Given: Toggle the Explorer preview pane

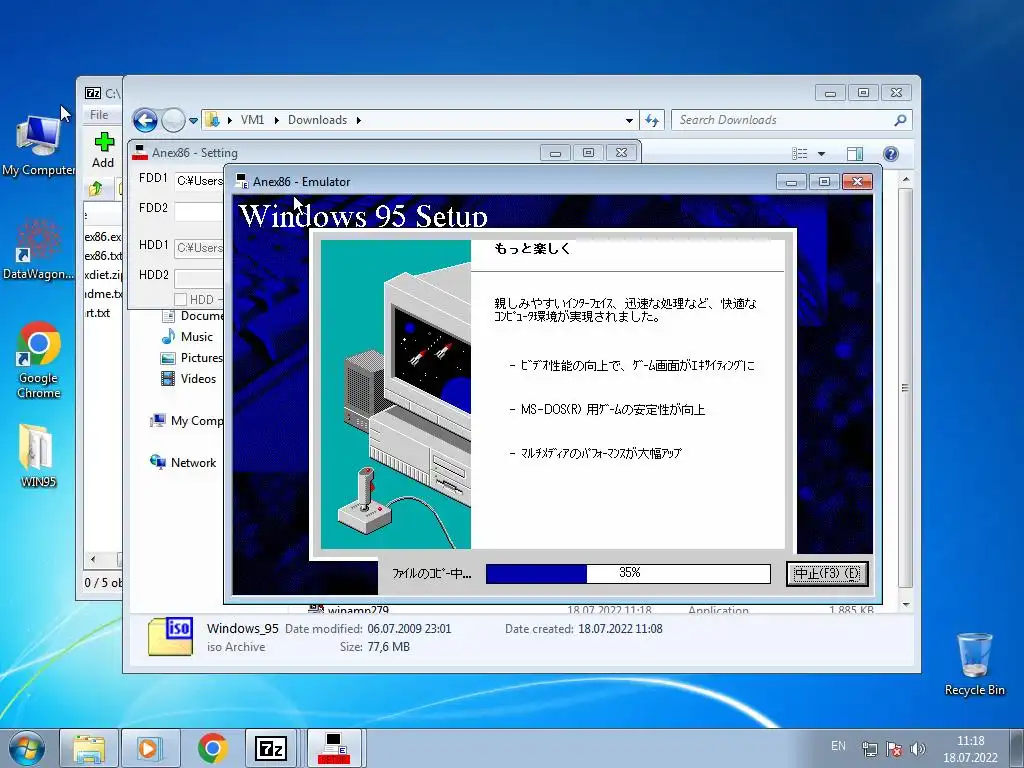Looking at the screenshot, I should 854,153.
